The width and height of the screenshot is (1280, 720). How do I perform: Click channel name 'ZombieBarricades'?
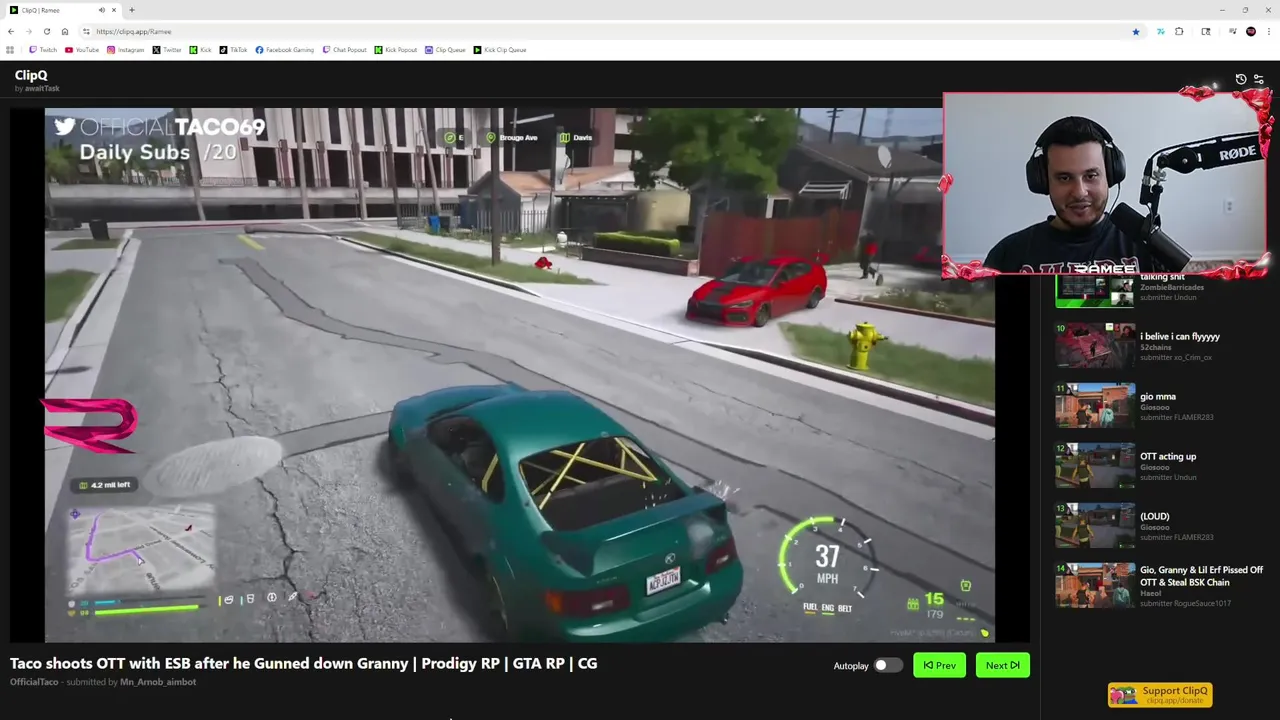pos(1172,287)
